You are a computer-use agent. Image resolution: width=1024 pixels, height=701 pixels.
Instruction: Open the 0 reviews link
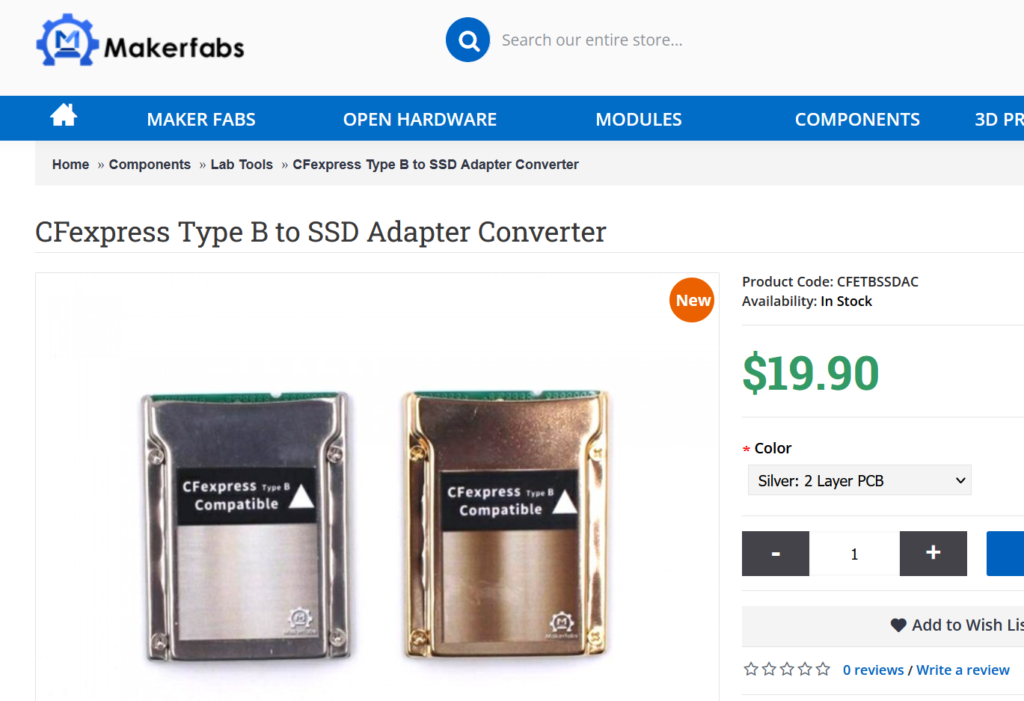pos(872,669)
